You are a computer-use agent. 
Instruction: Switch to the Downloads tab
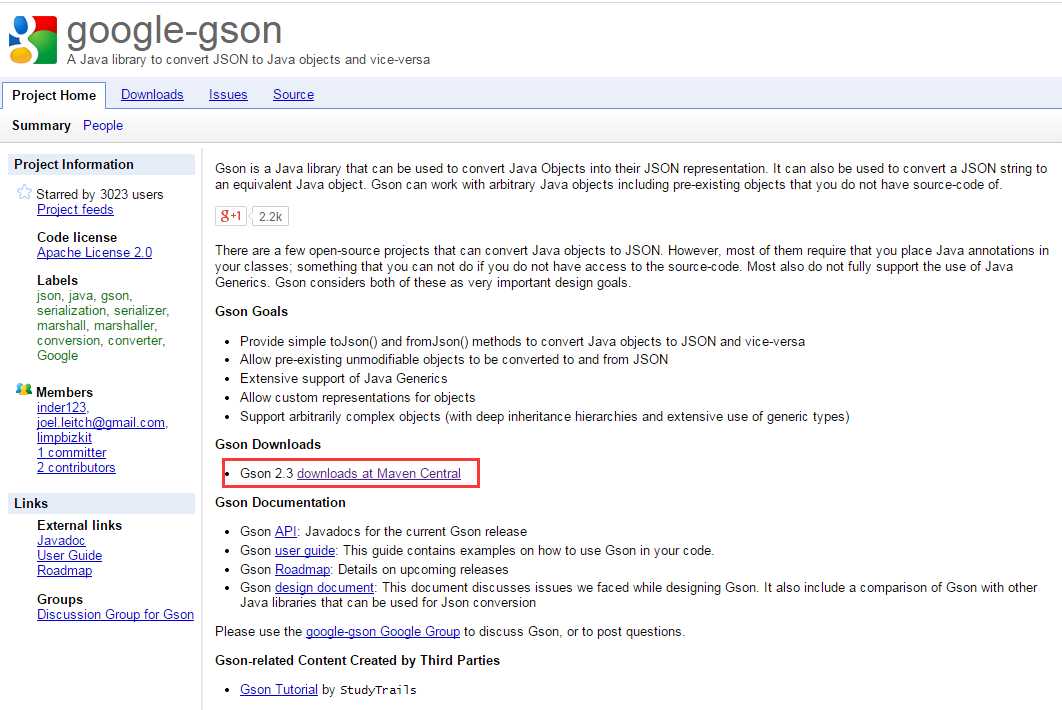coord(152,95)
